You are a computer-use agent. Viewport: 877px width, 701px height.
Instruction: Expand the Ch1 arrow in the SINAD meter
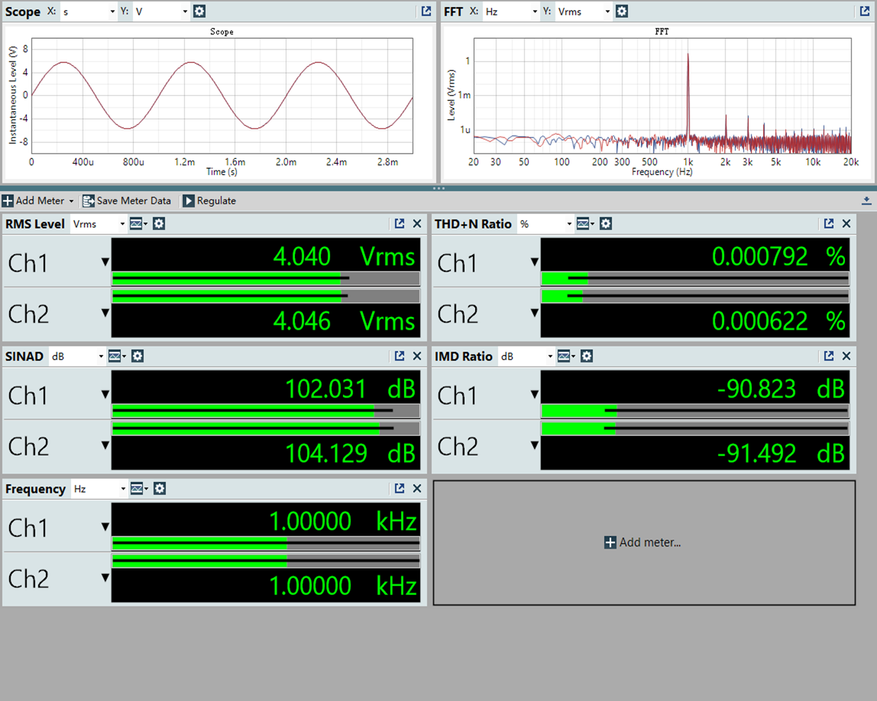pos(105,395)
